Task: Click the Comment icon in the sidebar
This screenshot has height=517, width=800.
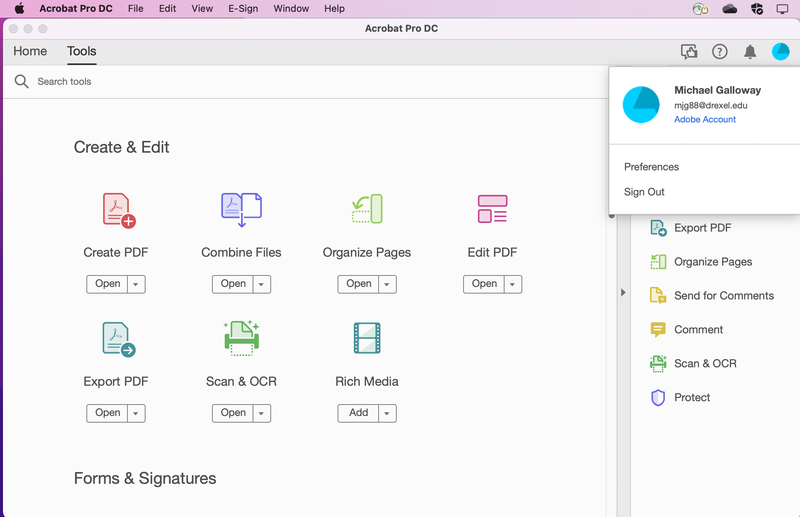Action: click(x=658, y=330)
